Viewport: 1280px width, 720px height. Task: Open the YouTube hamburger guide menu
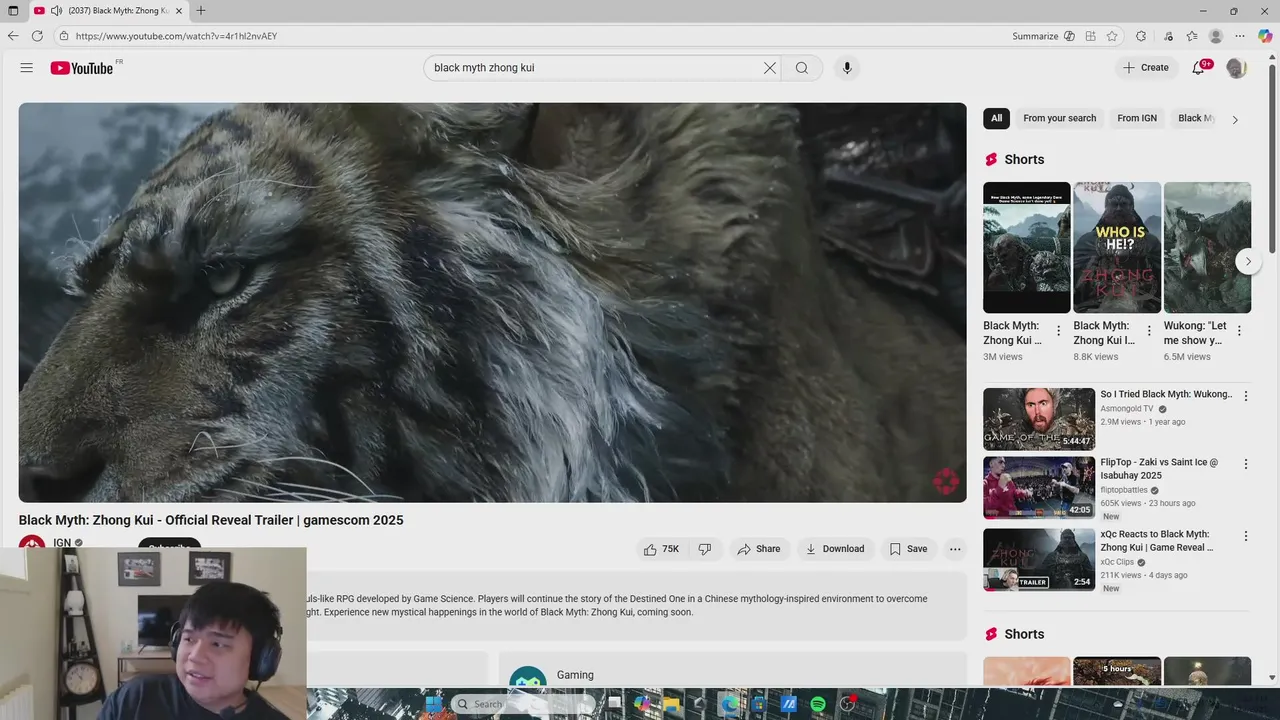[x=27, y=68]
